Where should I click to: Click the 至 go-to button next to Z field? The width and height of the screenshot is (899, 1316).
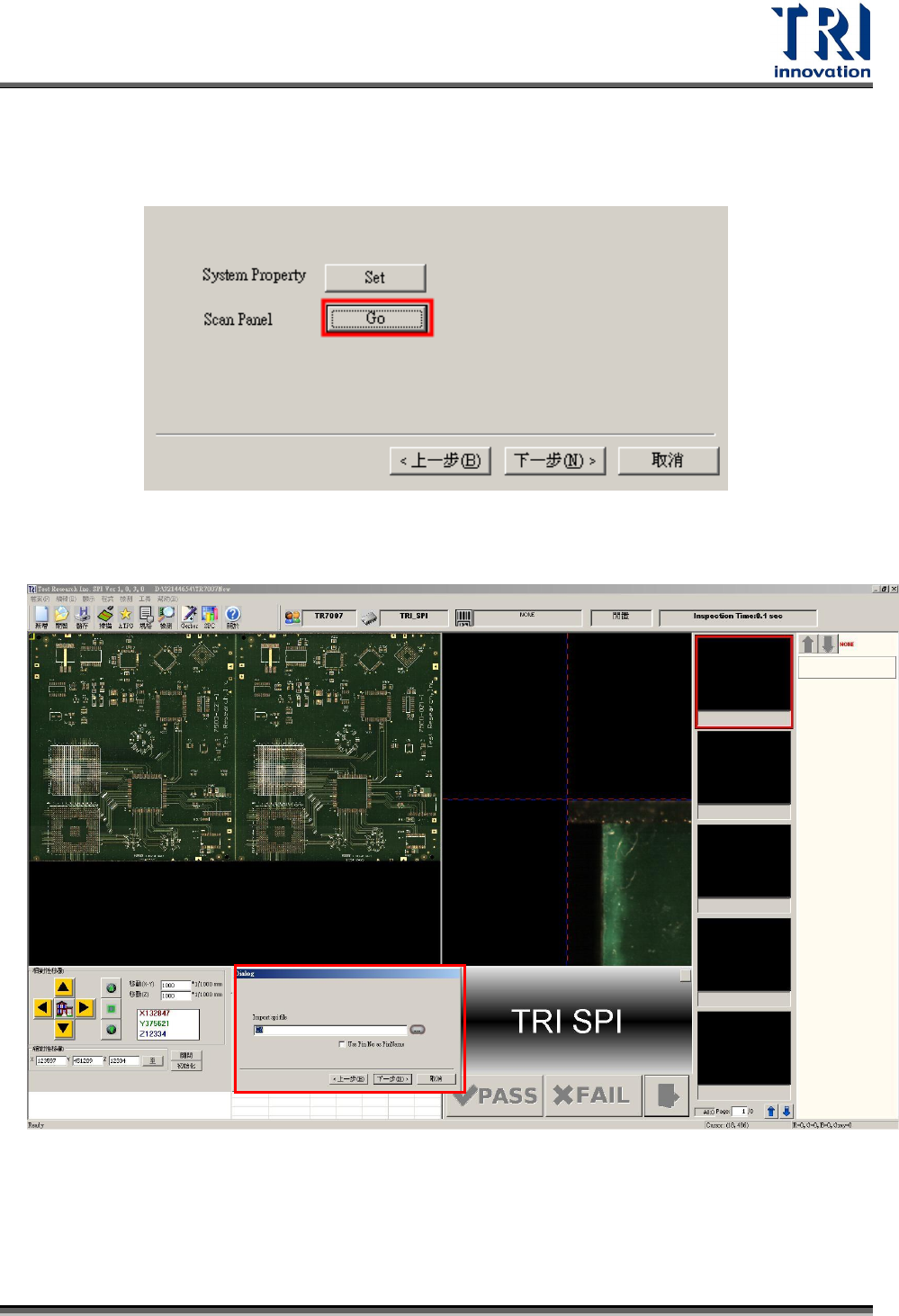tap(152, 1060)
